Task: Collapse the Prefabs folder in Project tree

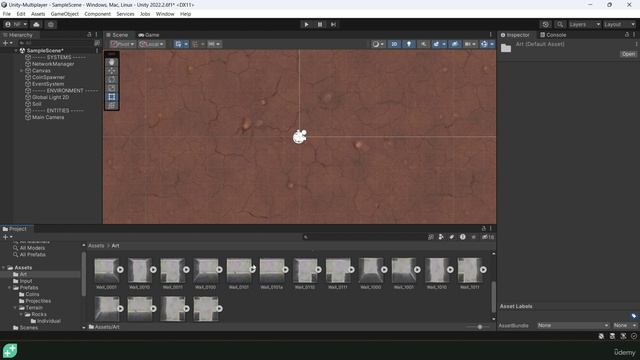Action: click(x=9, y=288)
